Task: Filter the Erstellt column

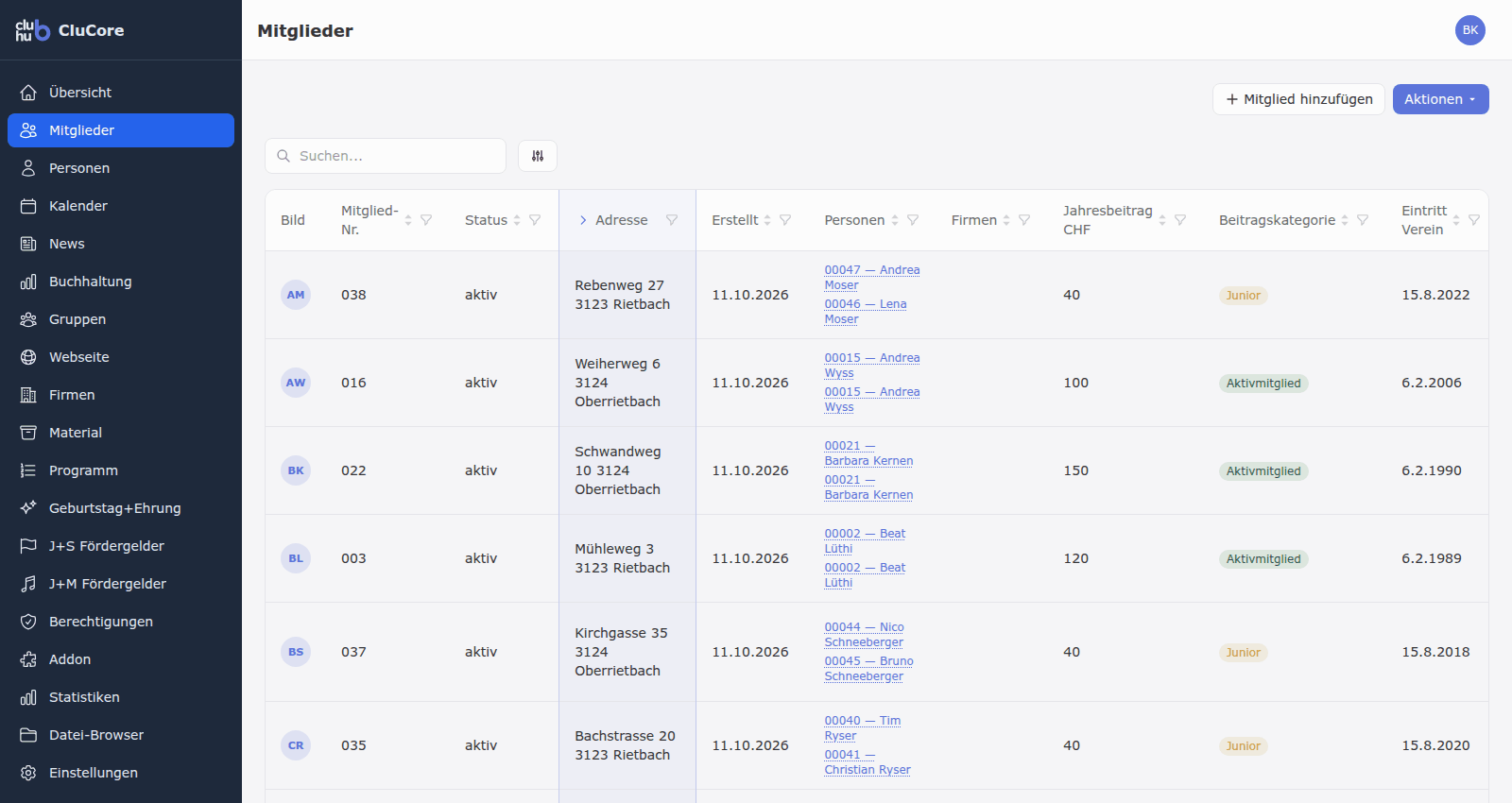Action: (785, 220)
